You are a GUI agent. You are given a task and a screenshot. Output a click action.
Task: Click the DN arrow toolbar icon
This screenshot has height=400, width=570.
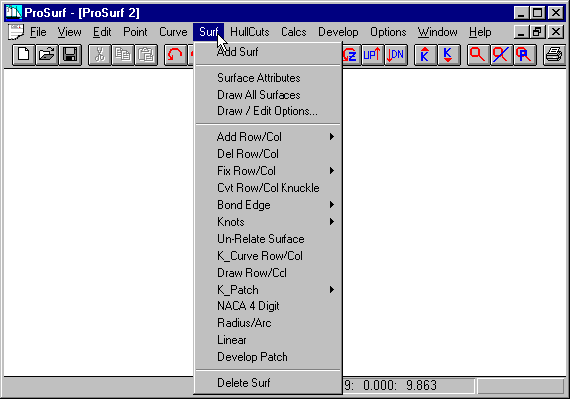[396, 55]
